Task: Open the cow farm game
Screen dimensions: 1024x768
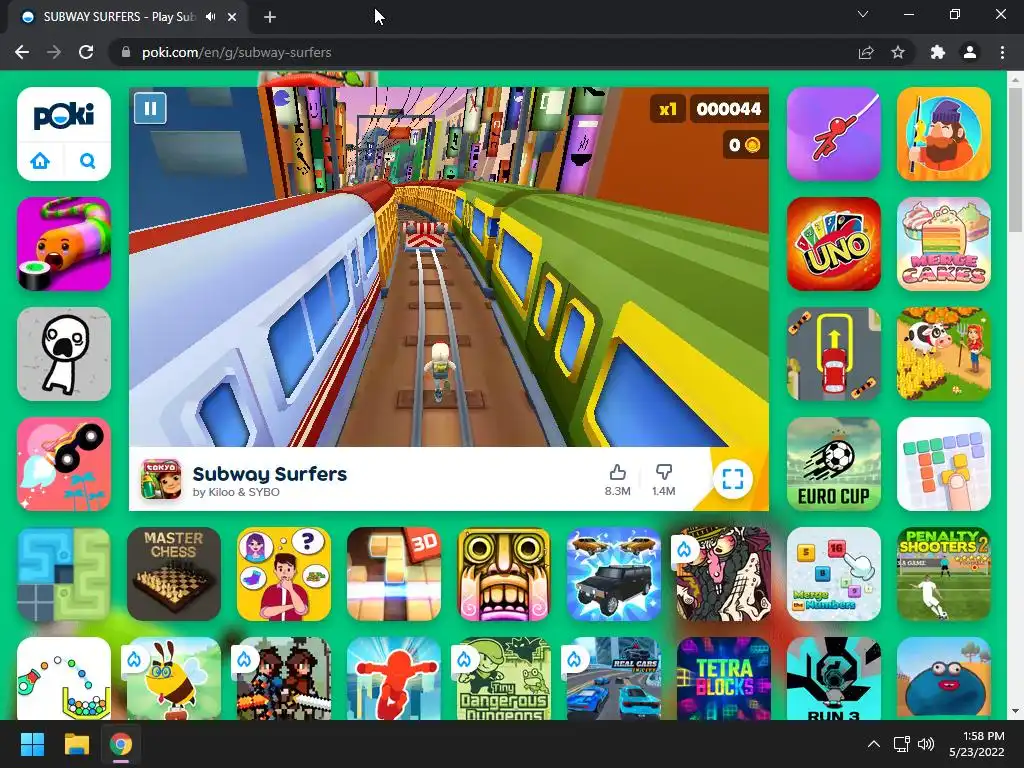Action: tap(944, 354)
